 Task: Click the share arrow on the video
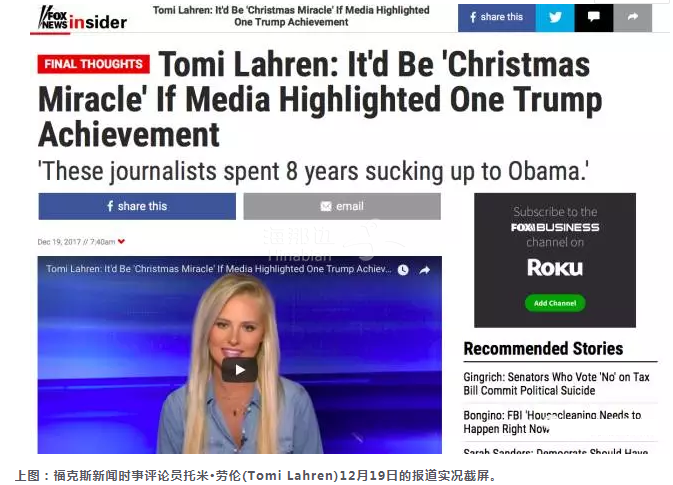[424, 270]
